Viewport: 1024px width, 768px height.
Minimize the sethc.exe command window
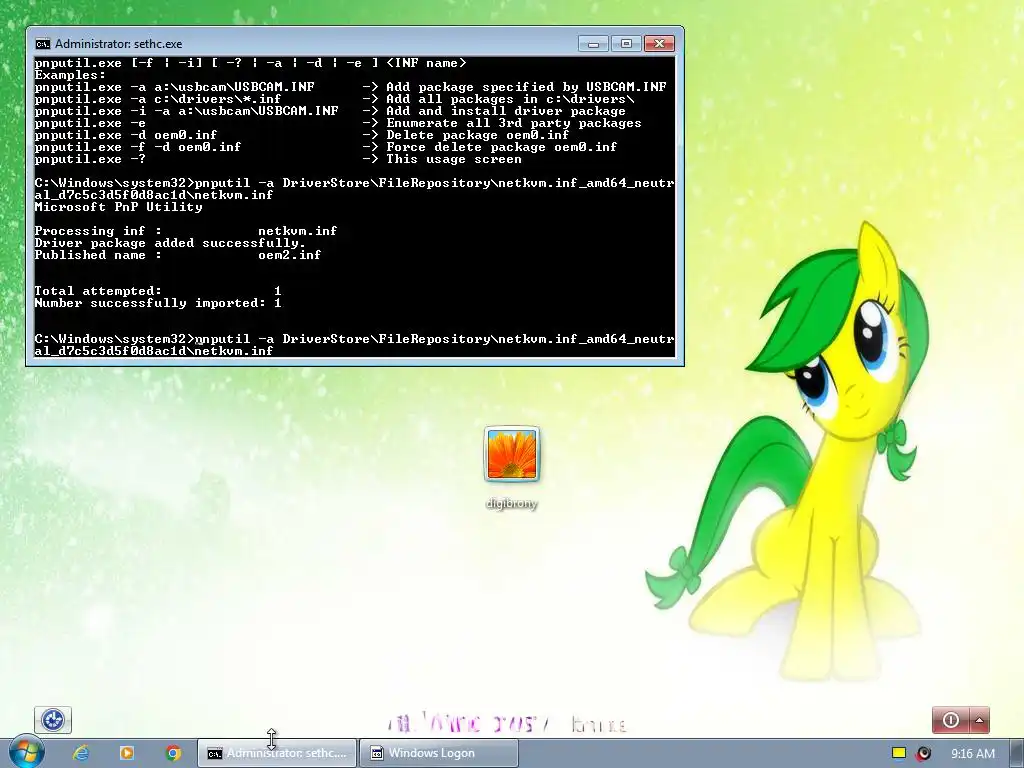594,44
